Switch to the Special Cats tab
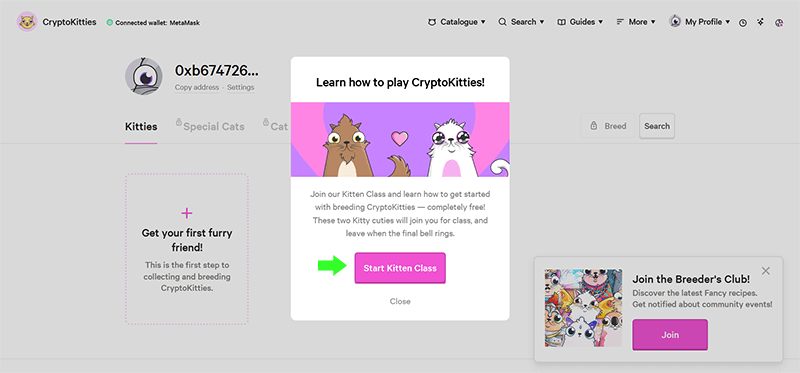This screenshot has width=800, height=373. click(x=210, y=127)
